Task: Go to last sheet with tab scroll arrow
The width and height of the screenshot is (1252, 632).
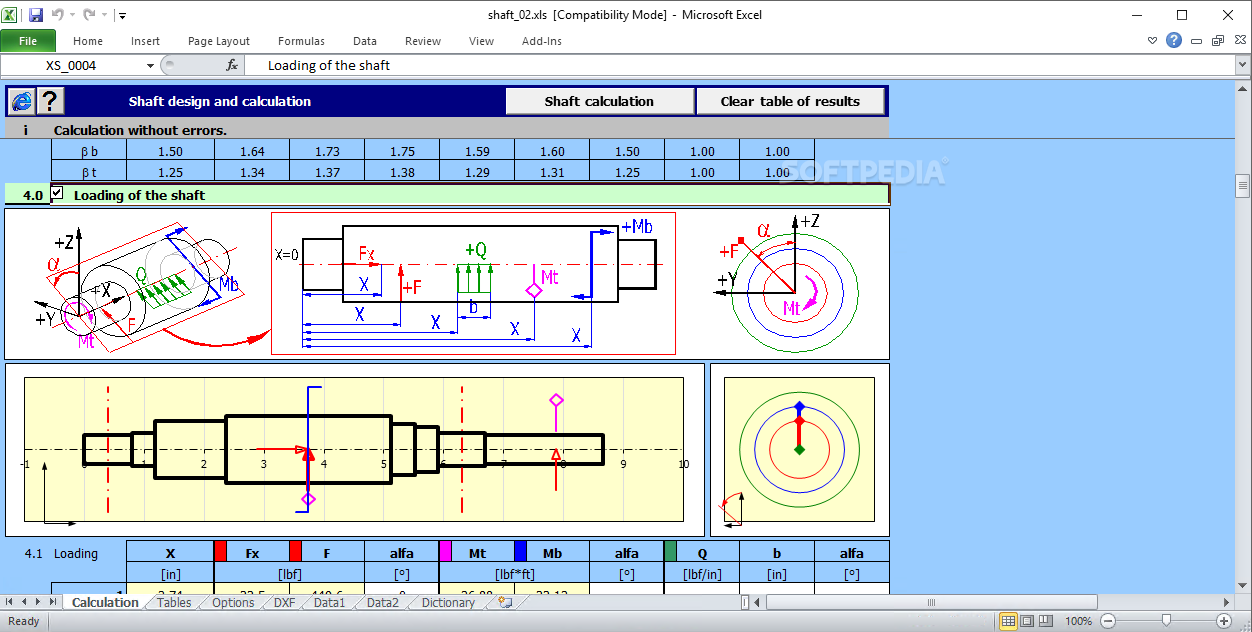Action: (x=53, y=602)
